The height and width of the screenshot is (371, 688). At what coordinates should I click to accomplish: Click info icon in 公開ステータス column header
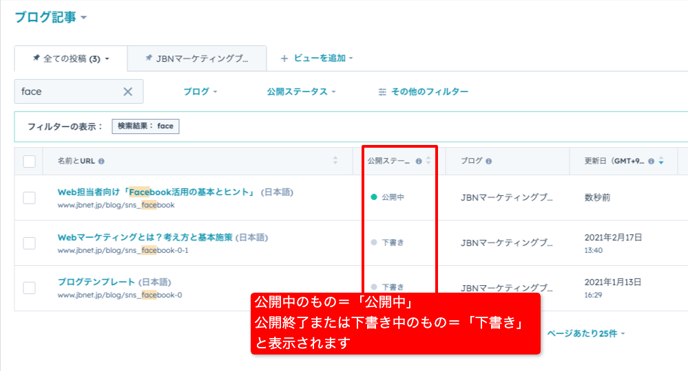coord(419,161)
